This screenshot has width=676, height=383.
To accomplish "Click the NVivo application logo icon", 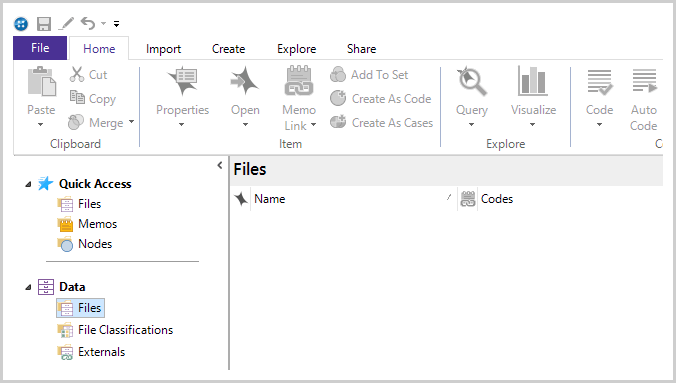I will pos(21,24).
